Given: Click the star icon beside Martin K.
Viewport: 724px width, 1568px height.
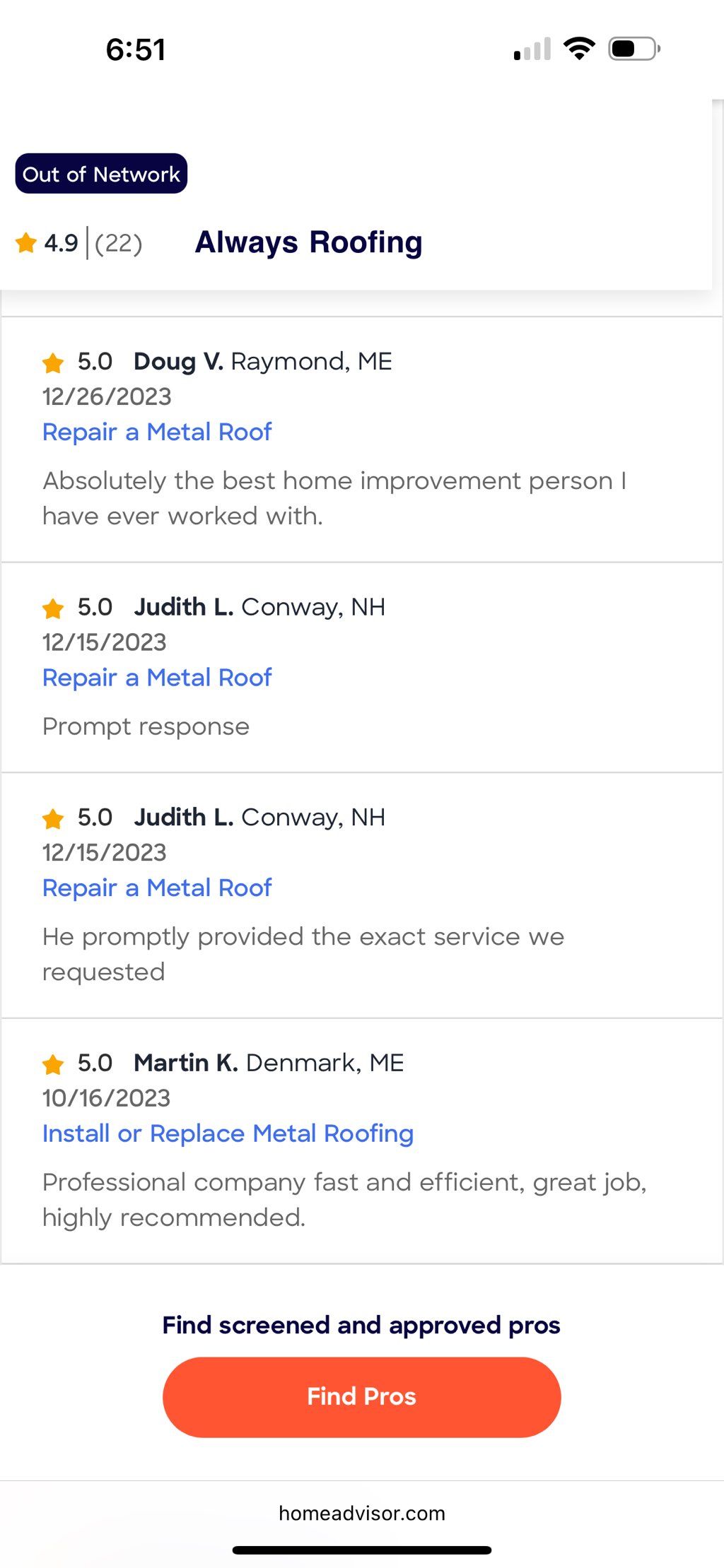Looking at the screenshot, I should (x=53, y=1063).
